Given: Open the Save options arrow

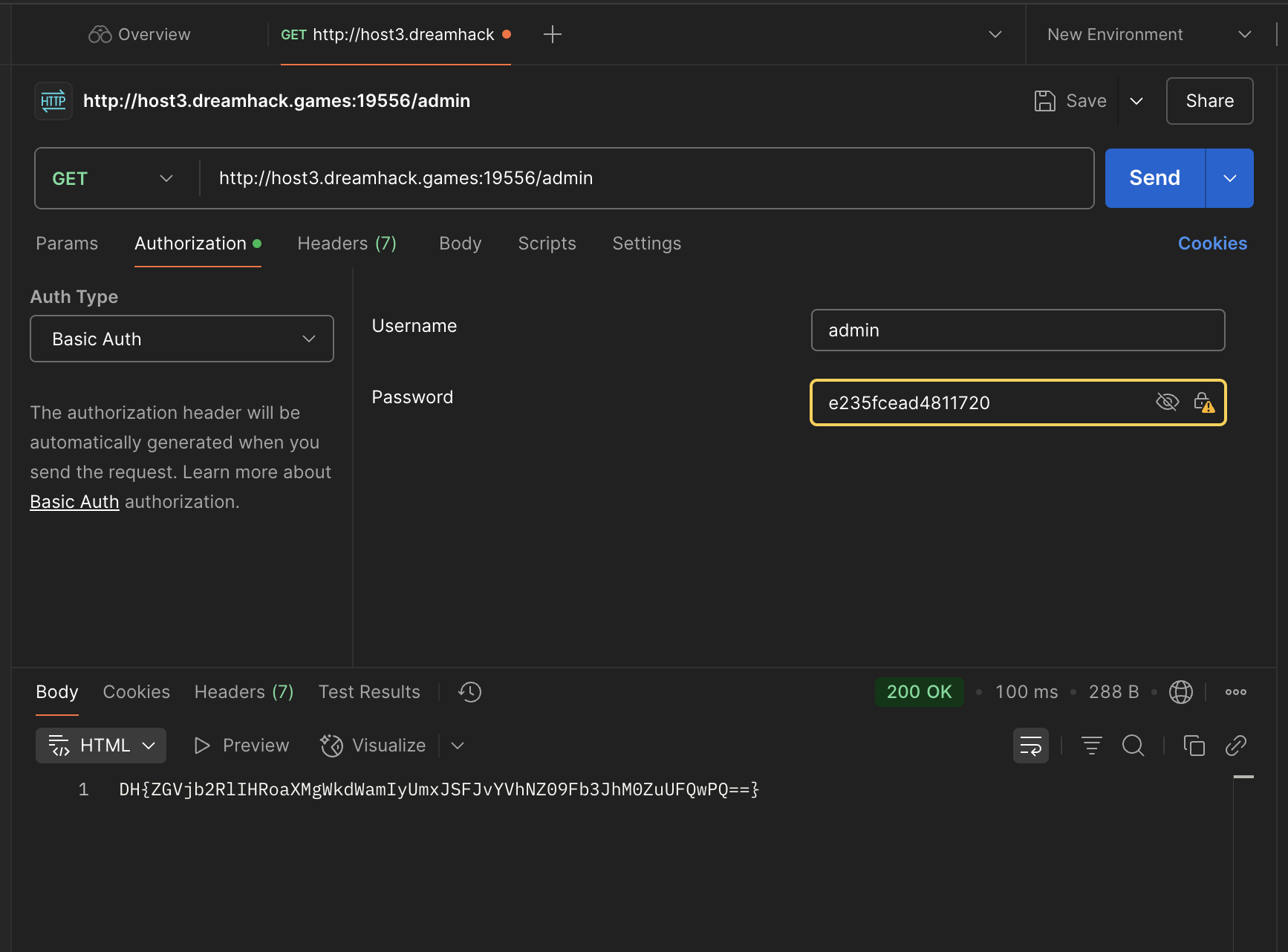Looking at the screenshot, I should pyautogui.click(x=1136, y=101).
